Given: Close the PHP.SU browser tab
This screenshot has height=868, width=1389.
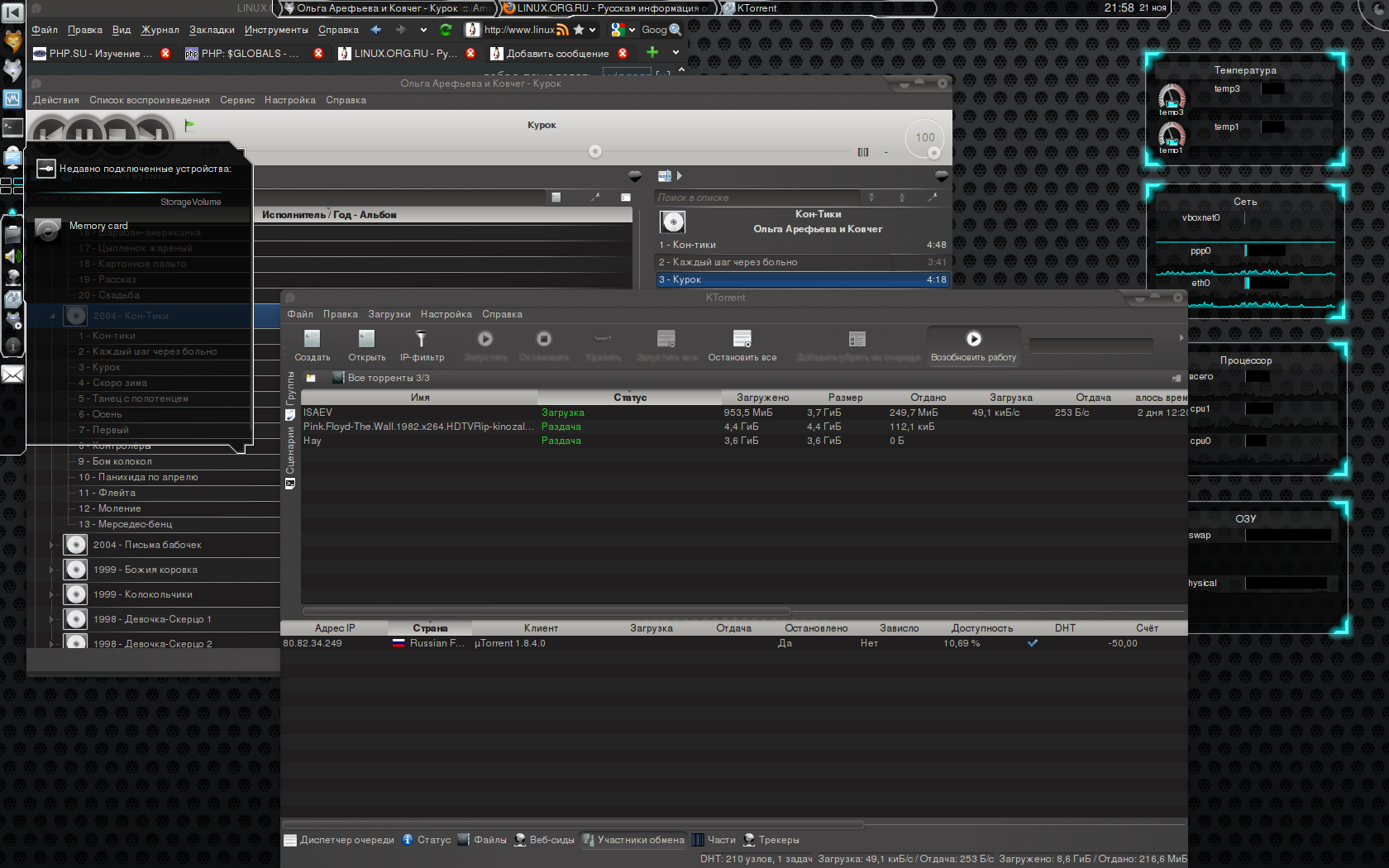Looking at the screenshot, I should click(165, 53).
